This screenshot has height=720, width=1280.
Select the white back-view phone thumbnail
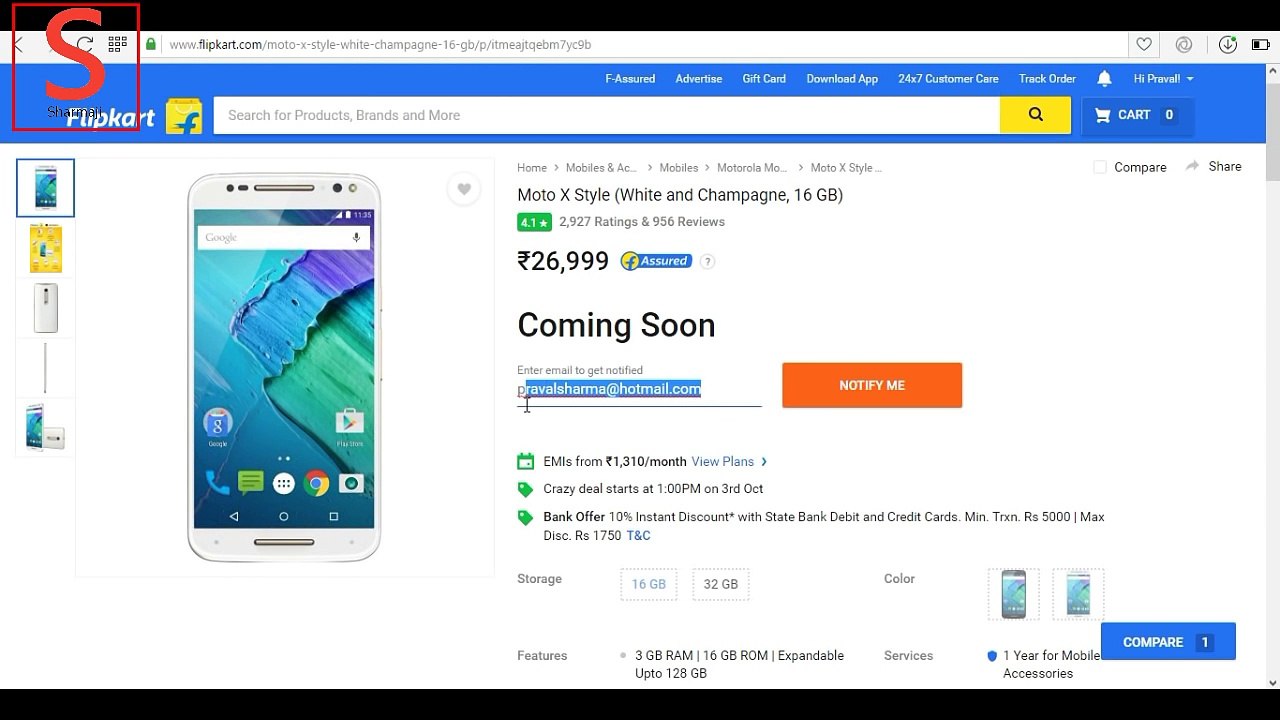click(x=45, y=308)
